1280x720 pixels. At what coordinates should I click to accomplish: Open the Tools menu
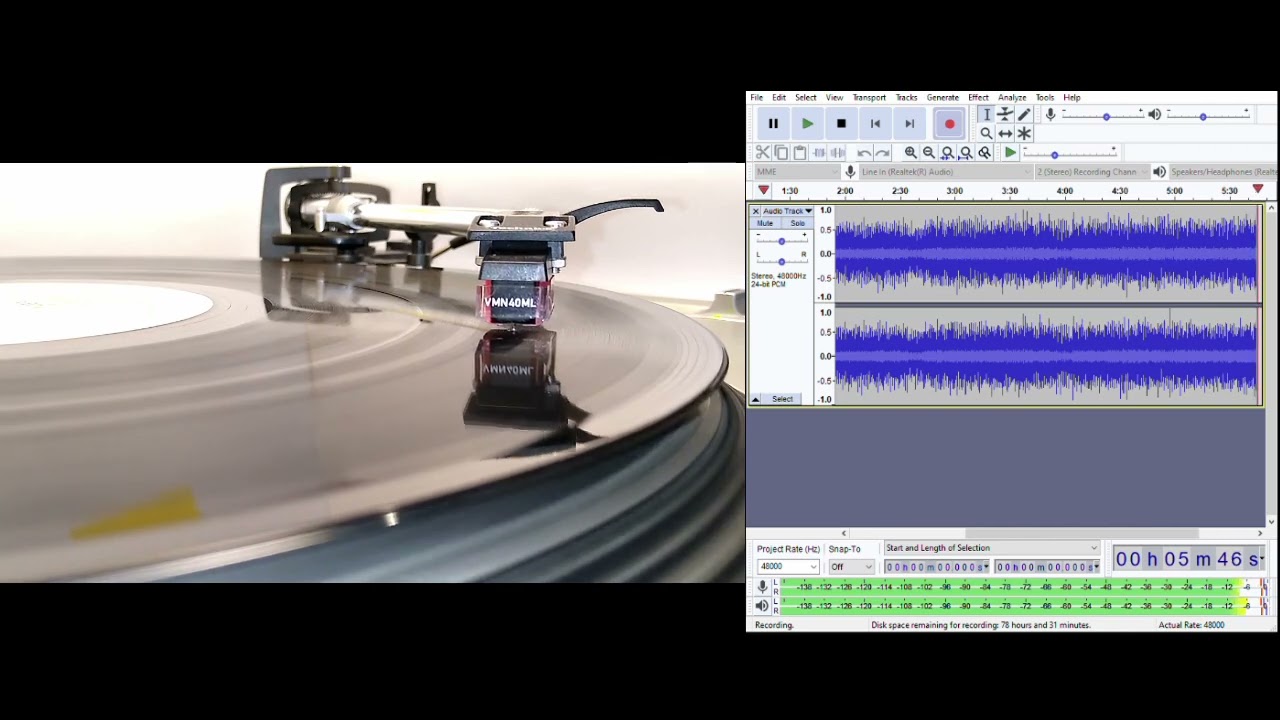pos(1045,98)
